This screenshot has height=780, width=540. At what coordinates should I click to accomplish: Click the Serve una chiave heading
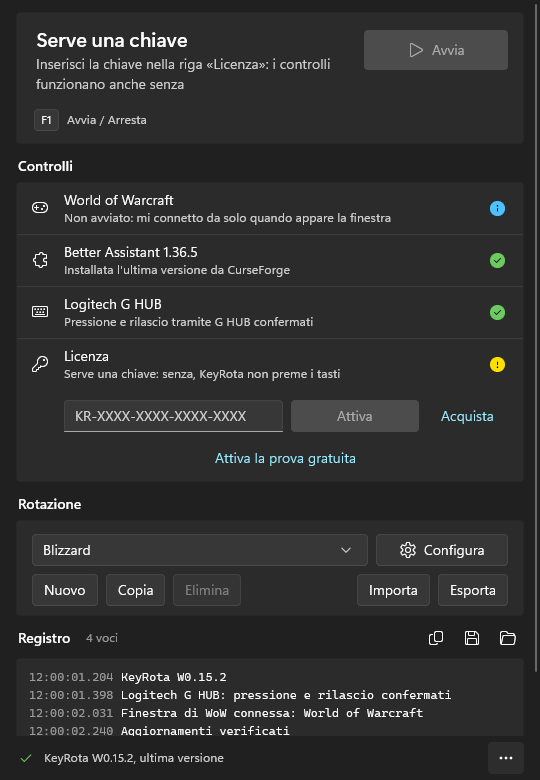click(112, 40)
